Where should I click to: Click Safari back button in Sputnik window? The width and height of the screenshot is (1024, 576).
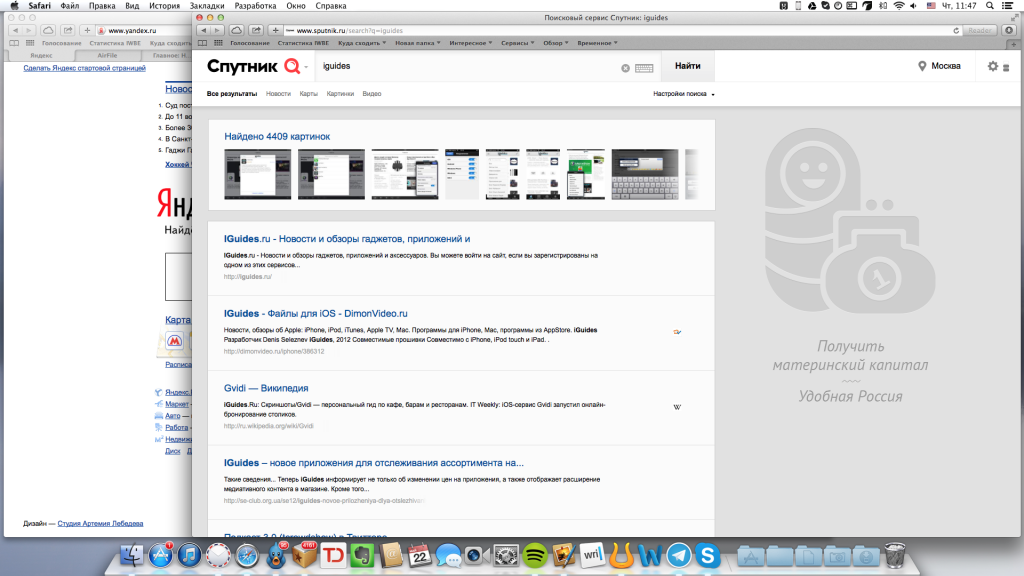204,31
